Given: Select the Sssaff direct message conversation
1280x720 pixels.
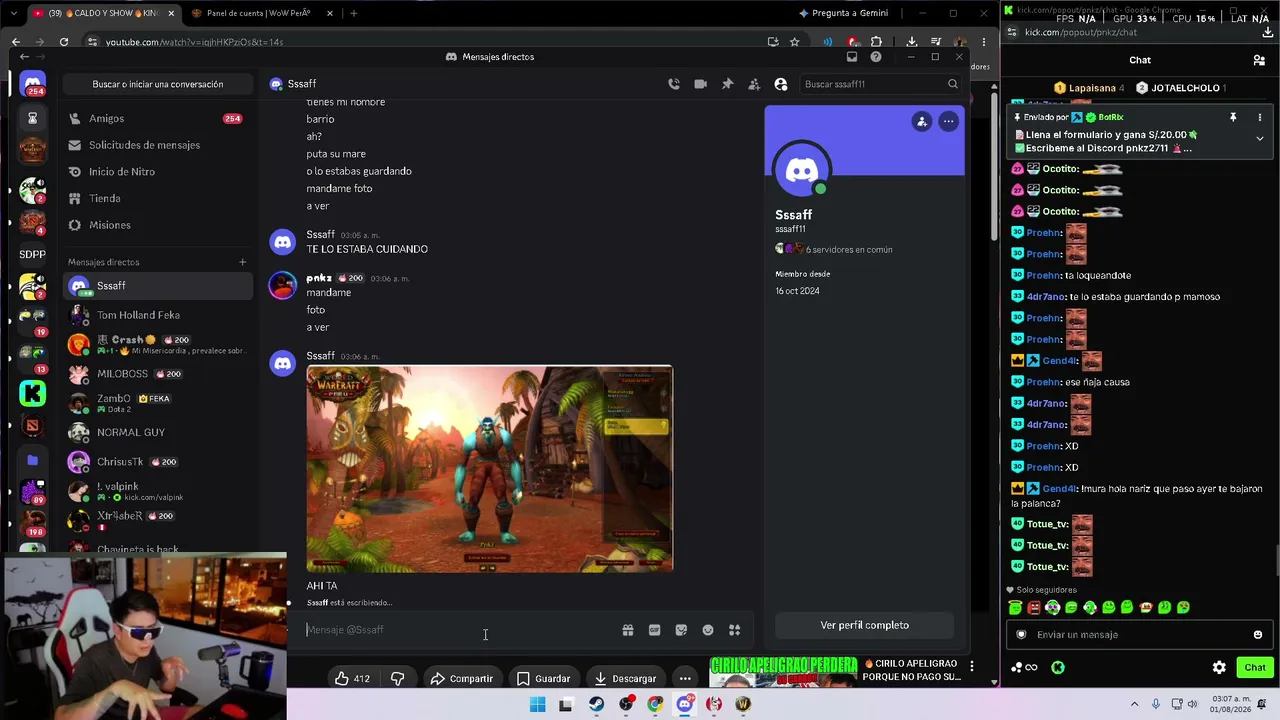Looking at the screenshot, I should pos(157,286).
